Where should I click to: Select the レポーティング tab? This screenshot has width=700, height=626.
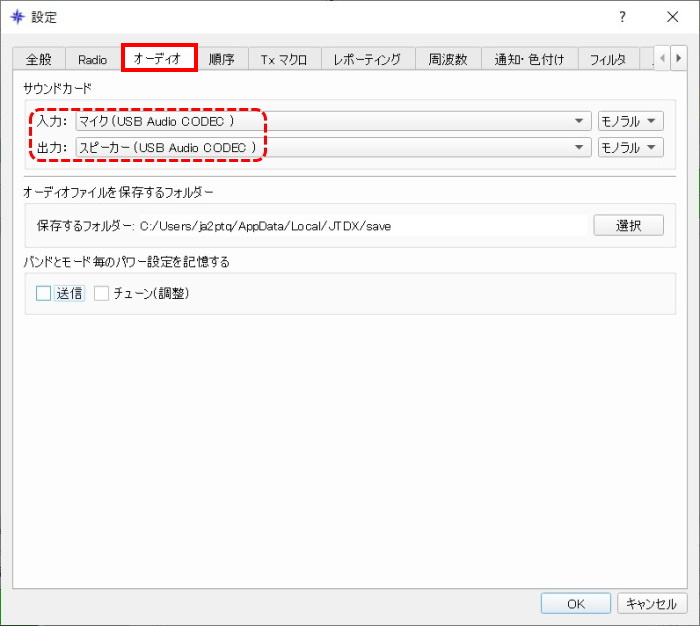[x=367, y=59]
